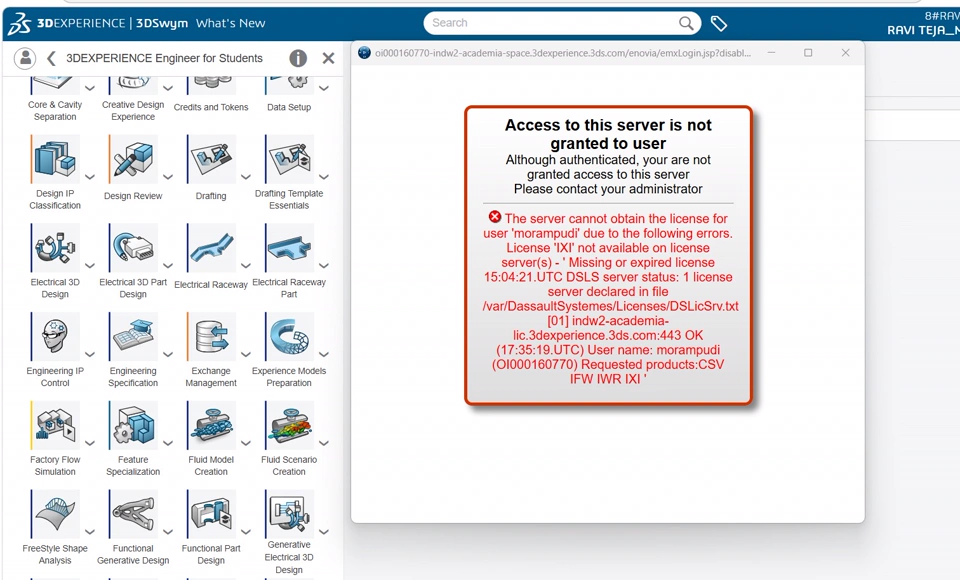Close the Engineer for Students panel
This screenshot has height=580, width=960.
pyautogui.click(x=328, y=58)
